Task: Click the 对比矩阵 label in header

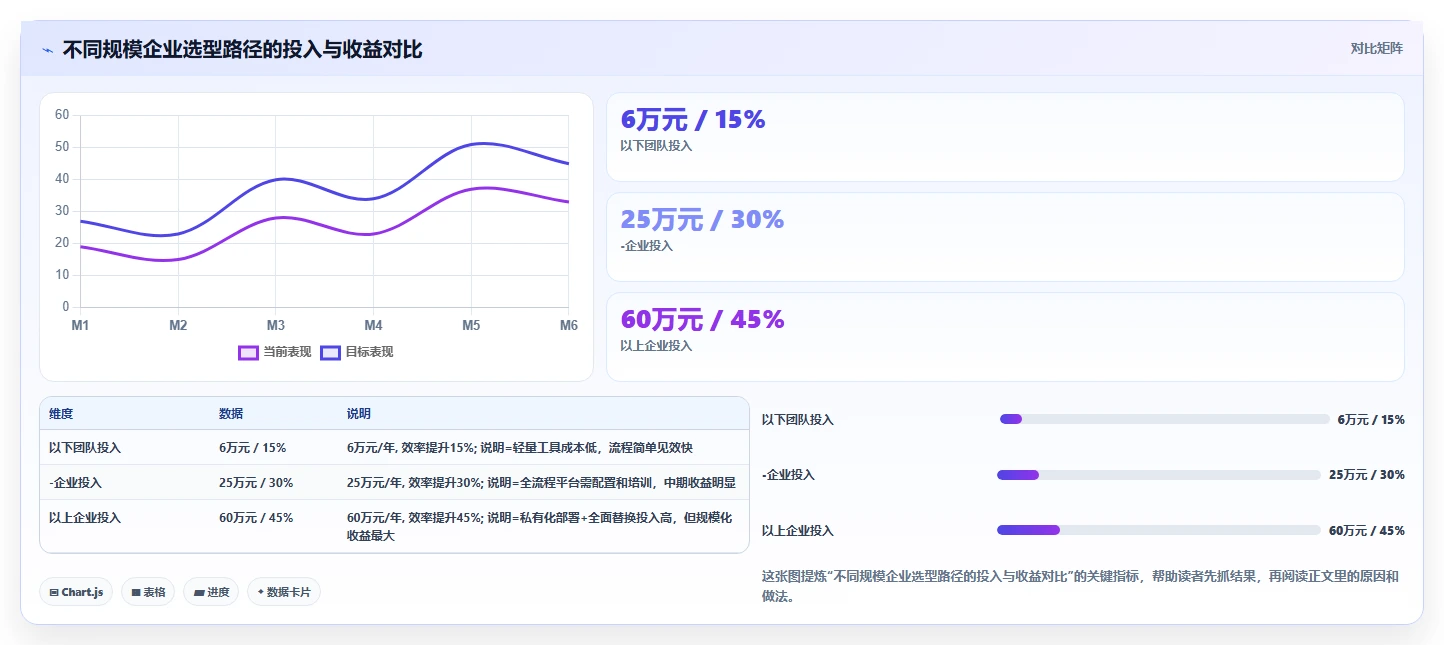Action: coord(1376,48)
